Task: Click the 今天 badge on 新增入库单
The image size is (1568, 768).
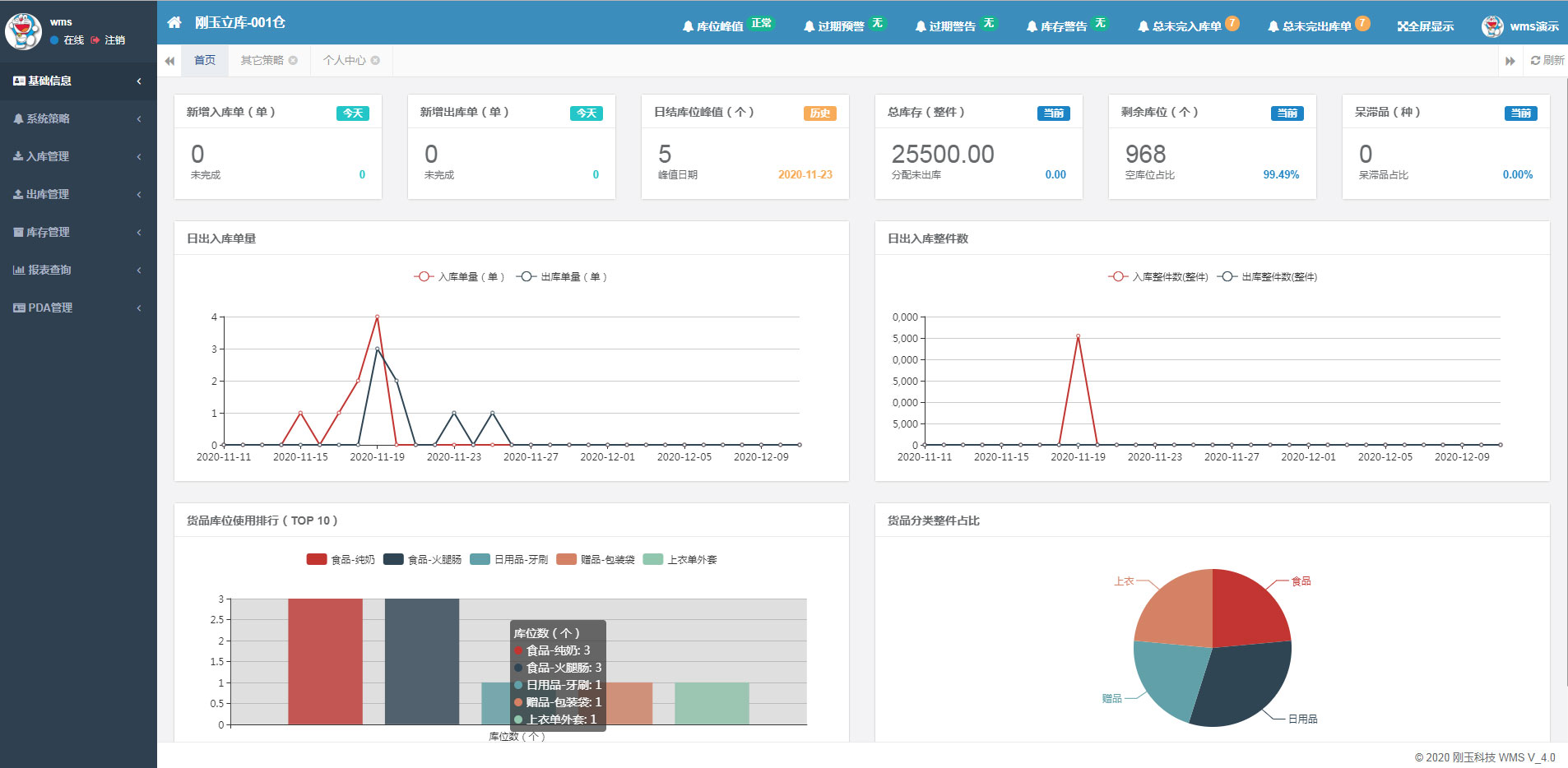Action: tap(353, 113)
